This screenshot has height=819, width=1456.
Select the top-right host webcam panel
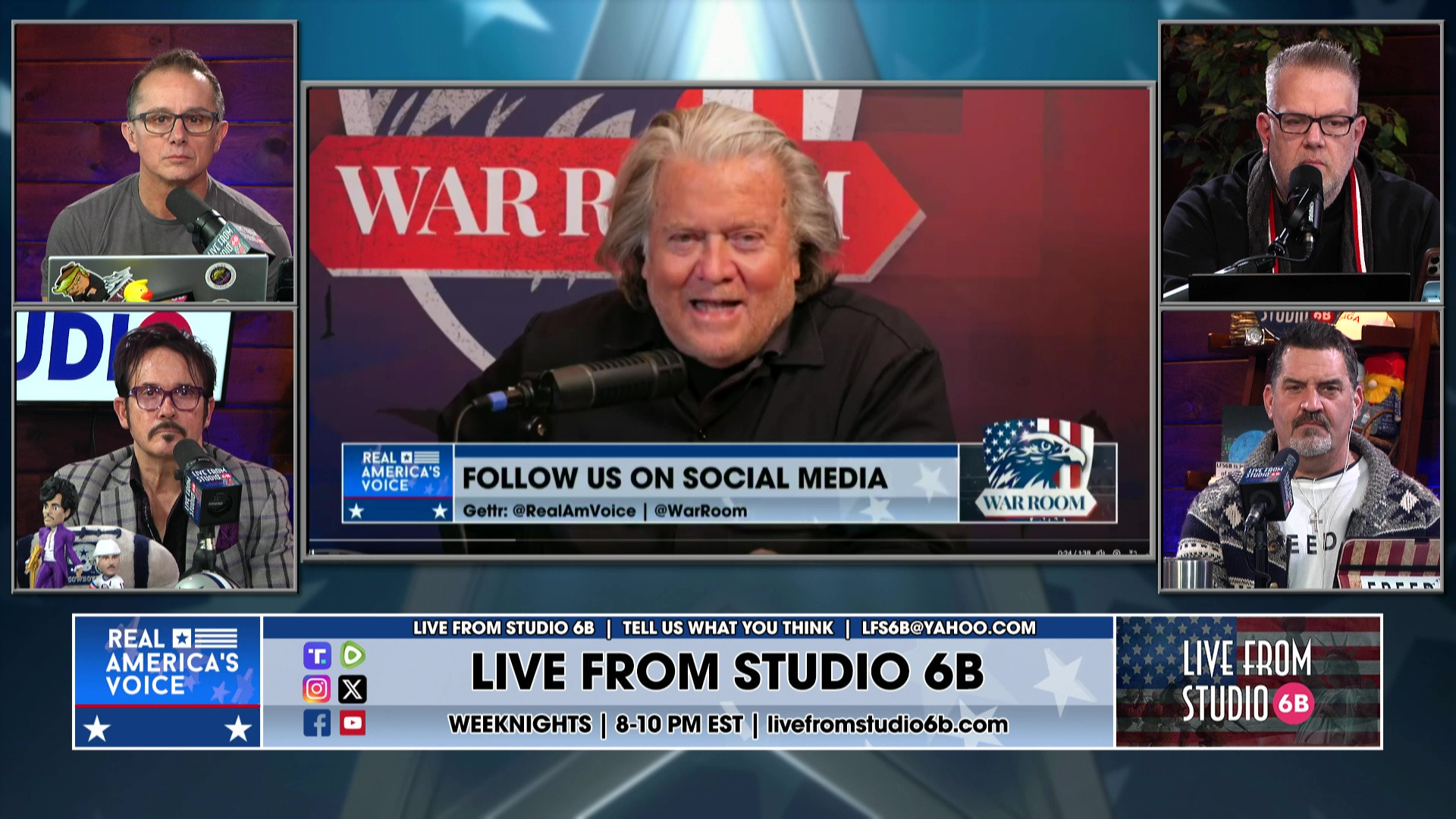click(1301, 162)
